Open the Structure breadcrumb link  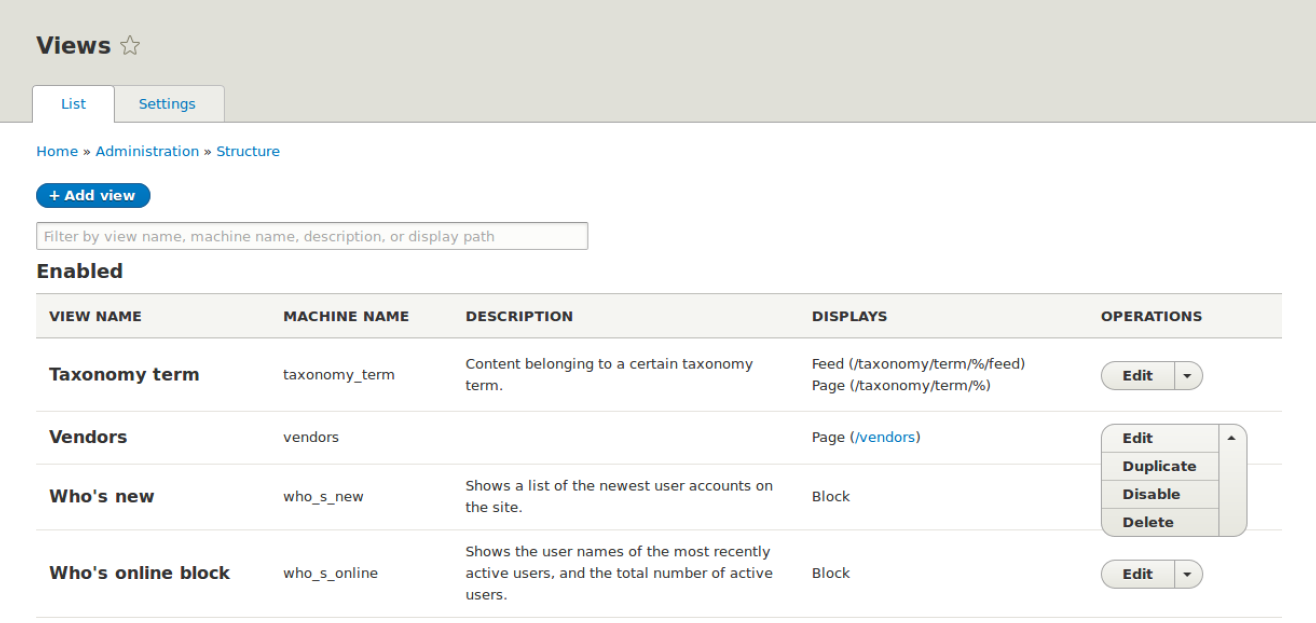click(248, 151)
